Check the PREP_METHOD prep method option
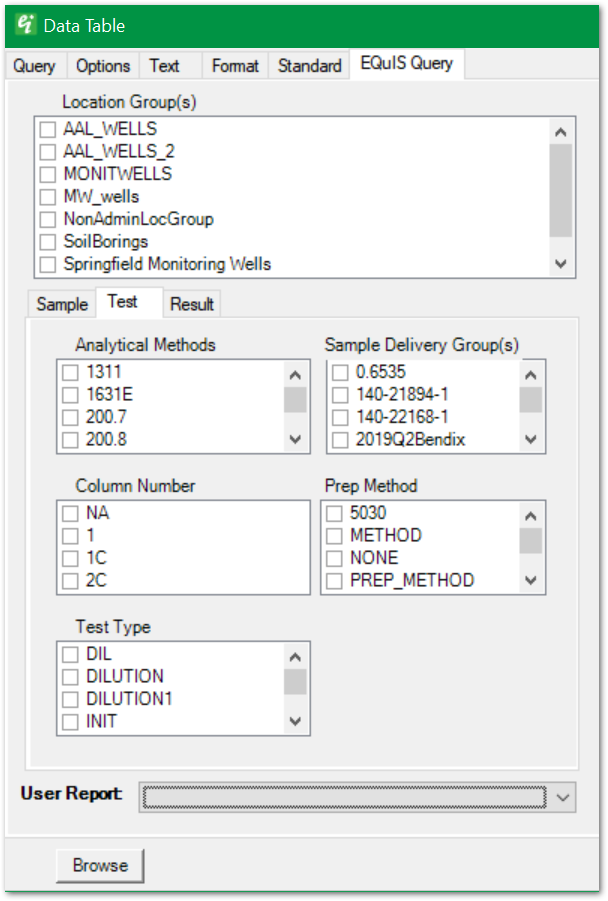 [x=334, y=581]
